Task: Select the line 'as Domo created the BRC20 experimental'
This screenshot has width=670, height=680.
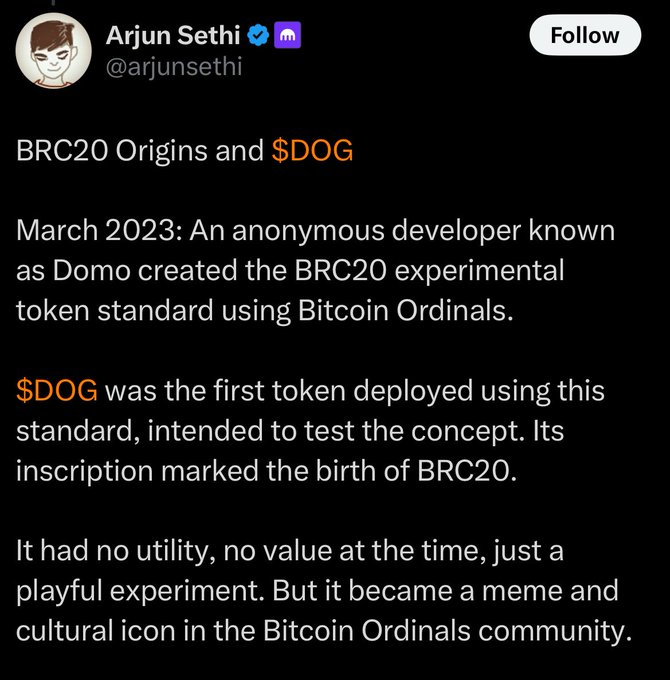Action: (290, 271)
